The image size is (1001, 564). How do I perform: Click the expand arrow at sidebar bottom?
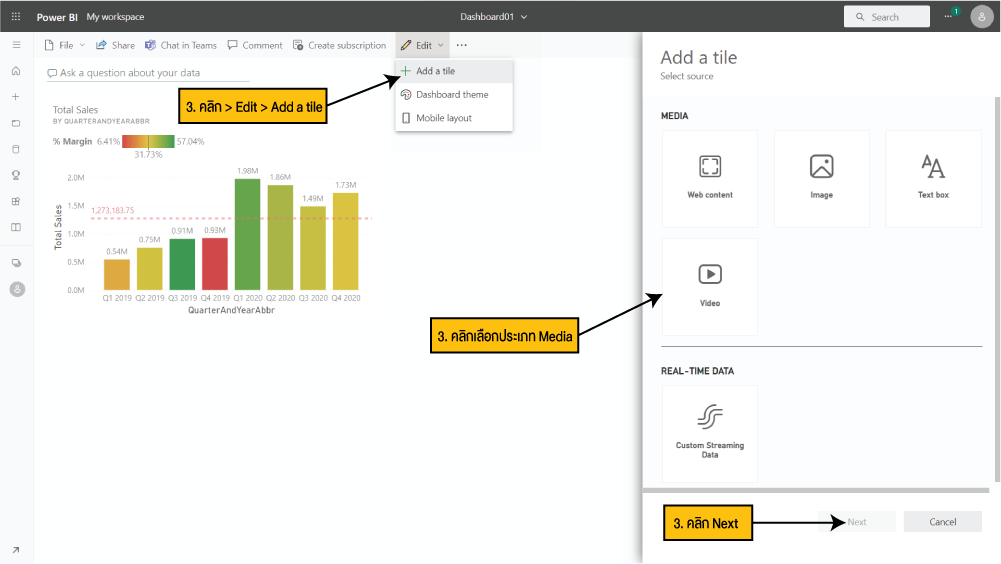tap(16, 550)
